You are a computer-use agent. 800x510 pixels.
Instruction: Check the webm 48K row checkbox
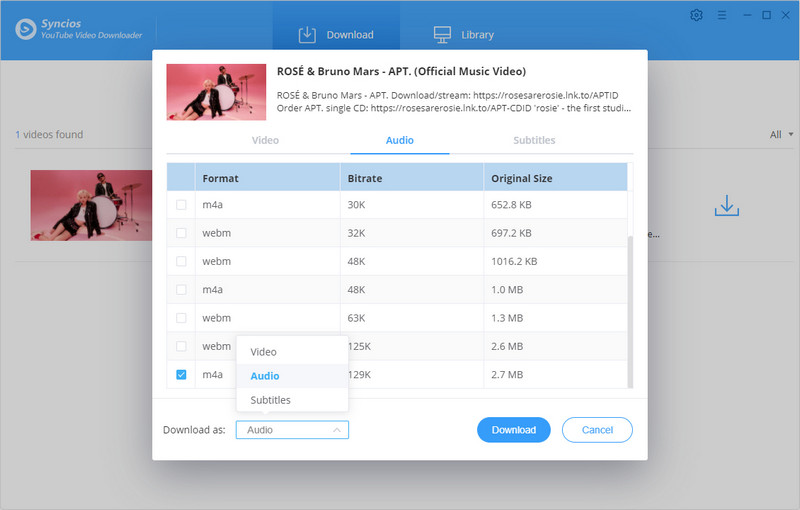point(181,261)
